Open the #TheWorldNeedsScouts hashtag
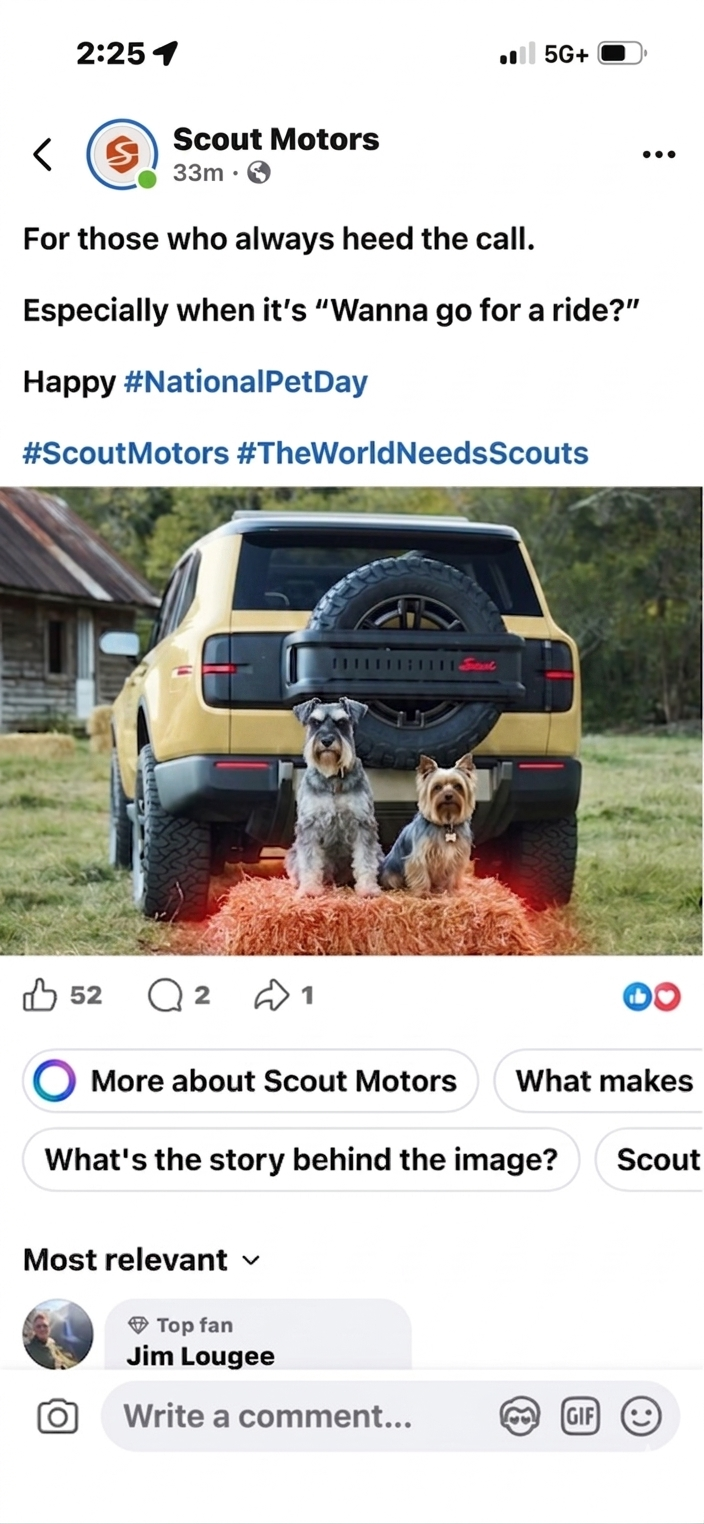Viewport: 704px width, 1524px height. [413, 453]
